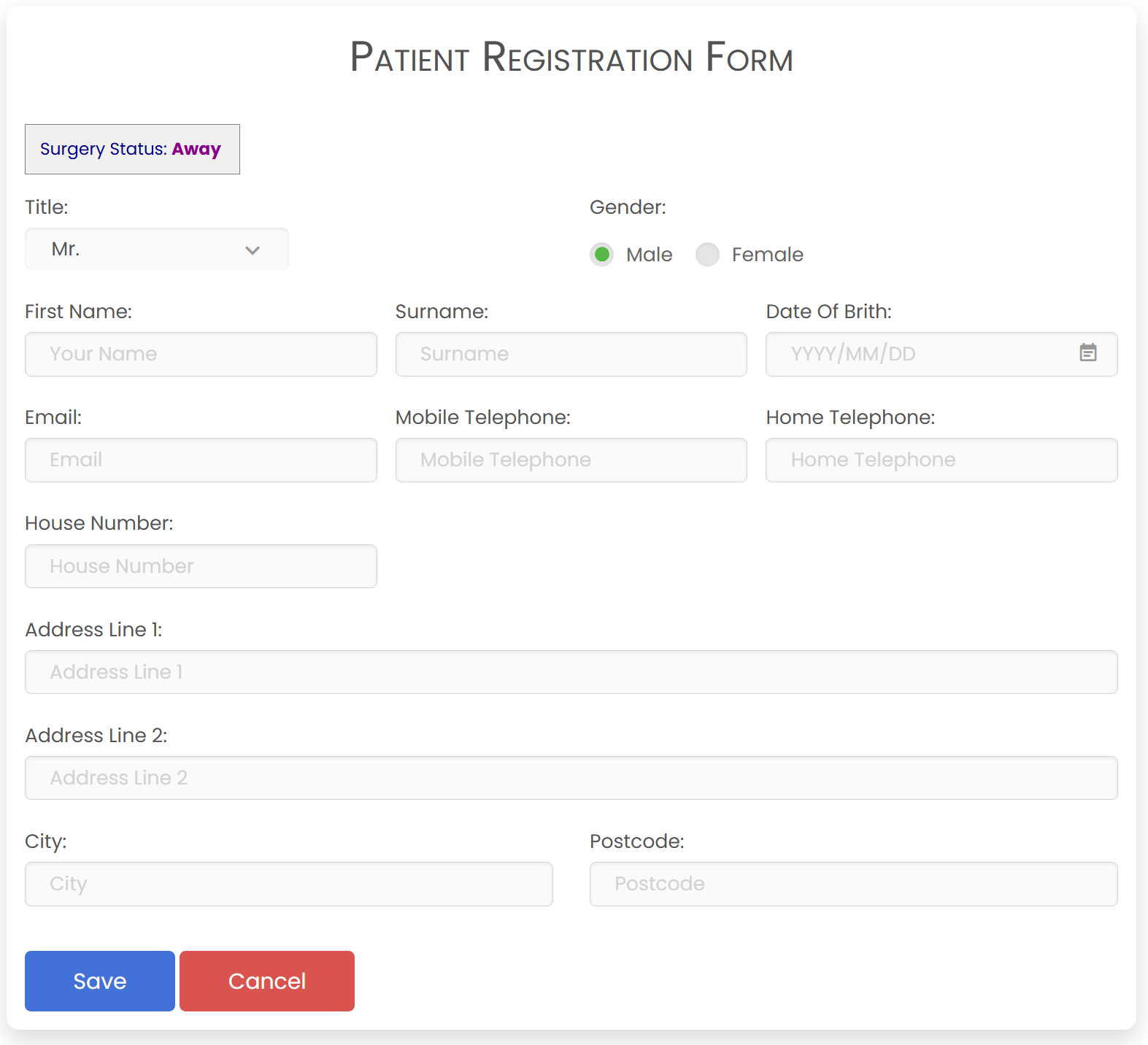Focus the Postcode input field

click(854, 884)
